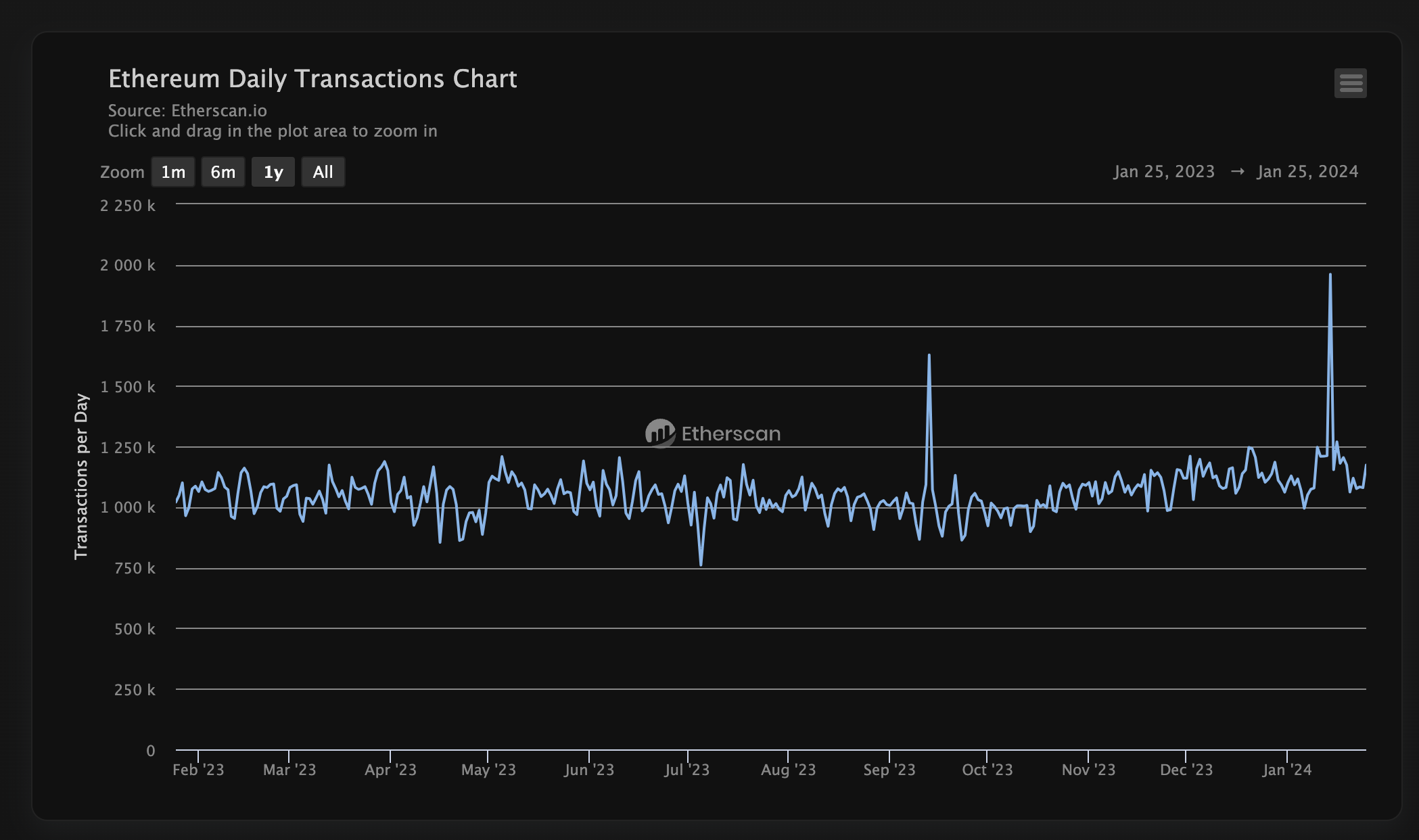
Task: Open the chart context menu hamburger icon
Action: point(1350,83)
